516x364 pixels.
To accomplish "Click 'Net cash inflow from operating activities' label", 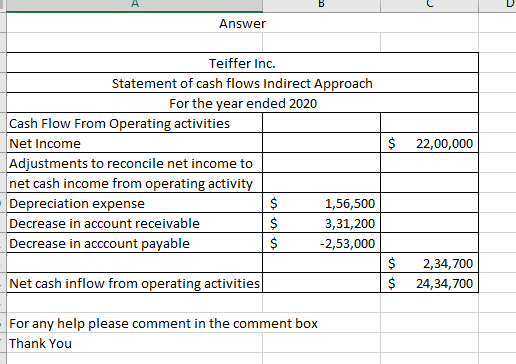I will 135,283.
